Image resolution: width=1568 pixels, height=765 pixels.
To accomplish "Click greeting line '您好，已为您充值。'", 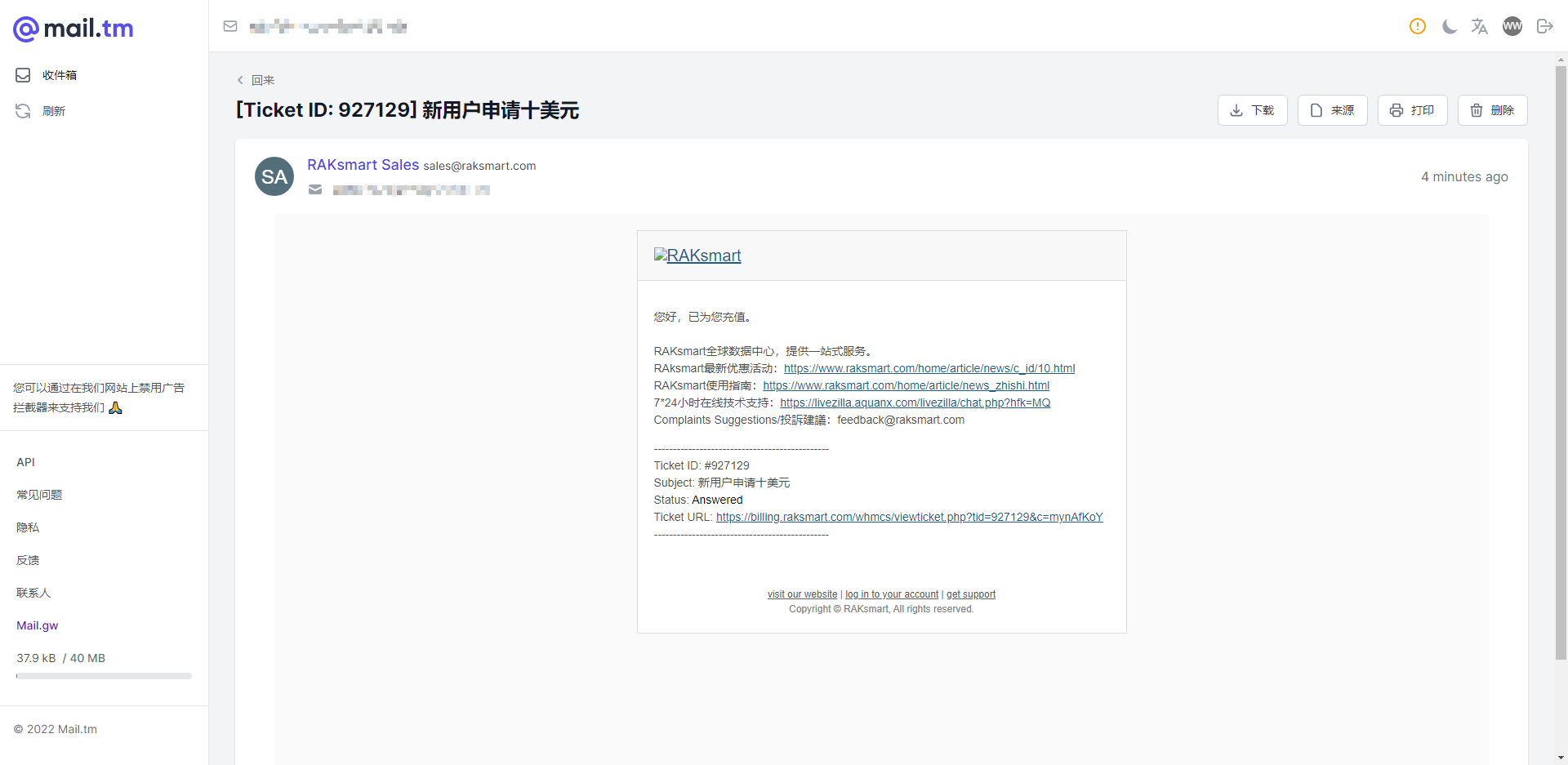I will 702,317.
